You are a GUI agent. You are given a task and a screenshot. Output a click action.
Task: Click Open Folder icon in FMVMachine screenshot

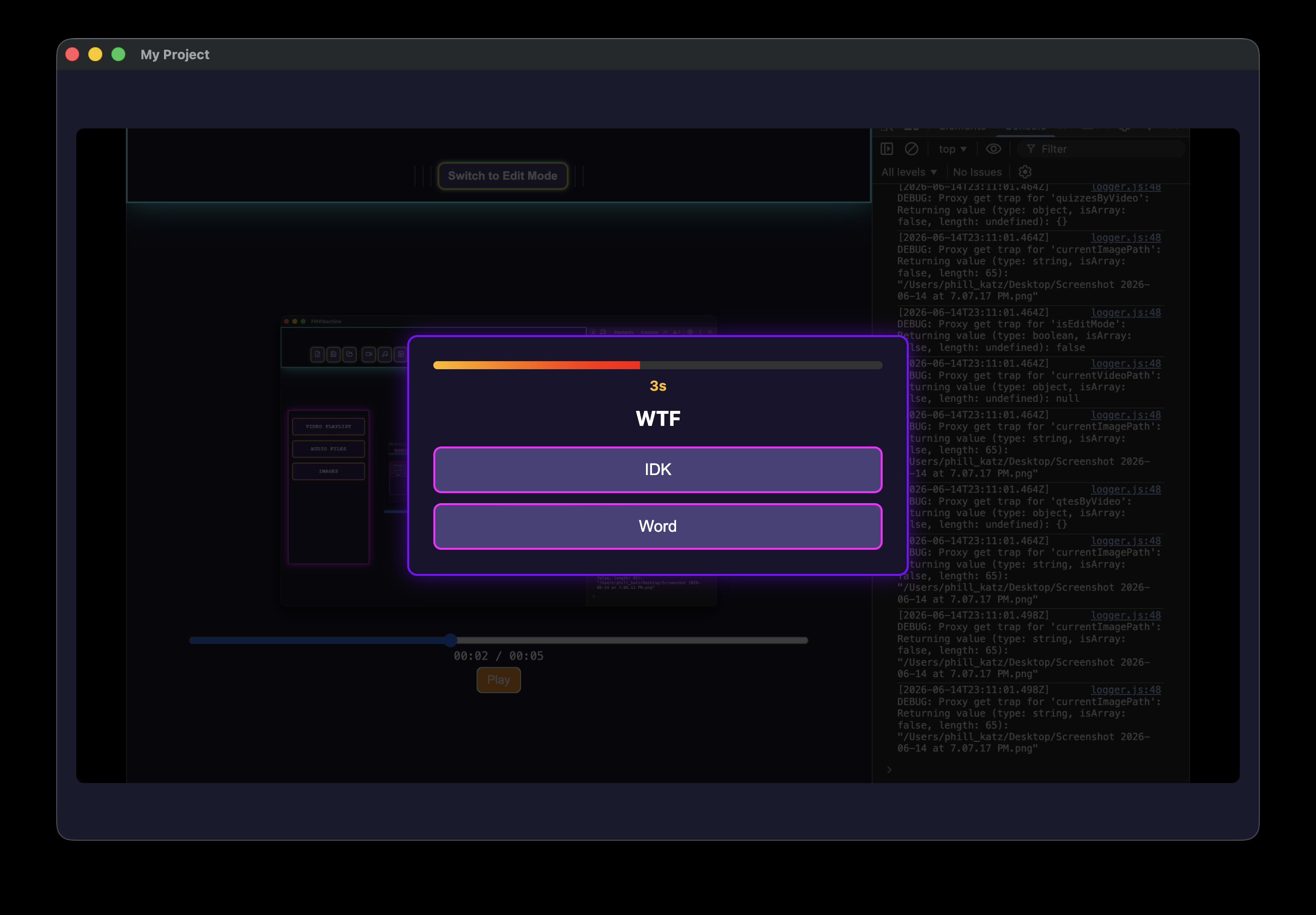350,354
